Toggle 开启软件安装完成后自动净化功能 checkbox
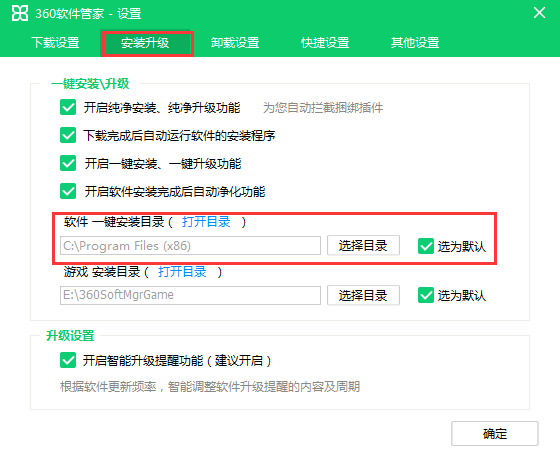This screenshot has width=560, height=460. (x=68, y=191)
